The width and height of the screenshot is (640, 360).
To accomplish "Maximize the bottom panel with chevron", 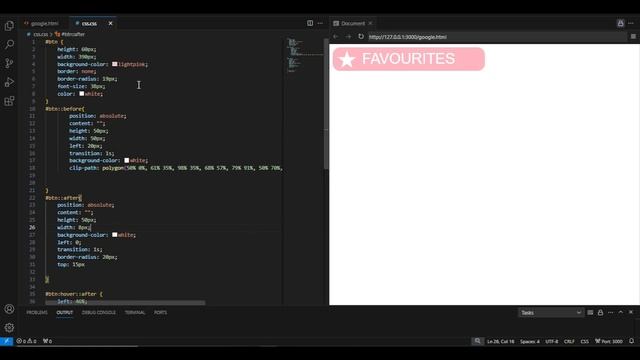I will click(x=621, y=312).
